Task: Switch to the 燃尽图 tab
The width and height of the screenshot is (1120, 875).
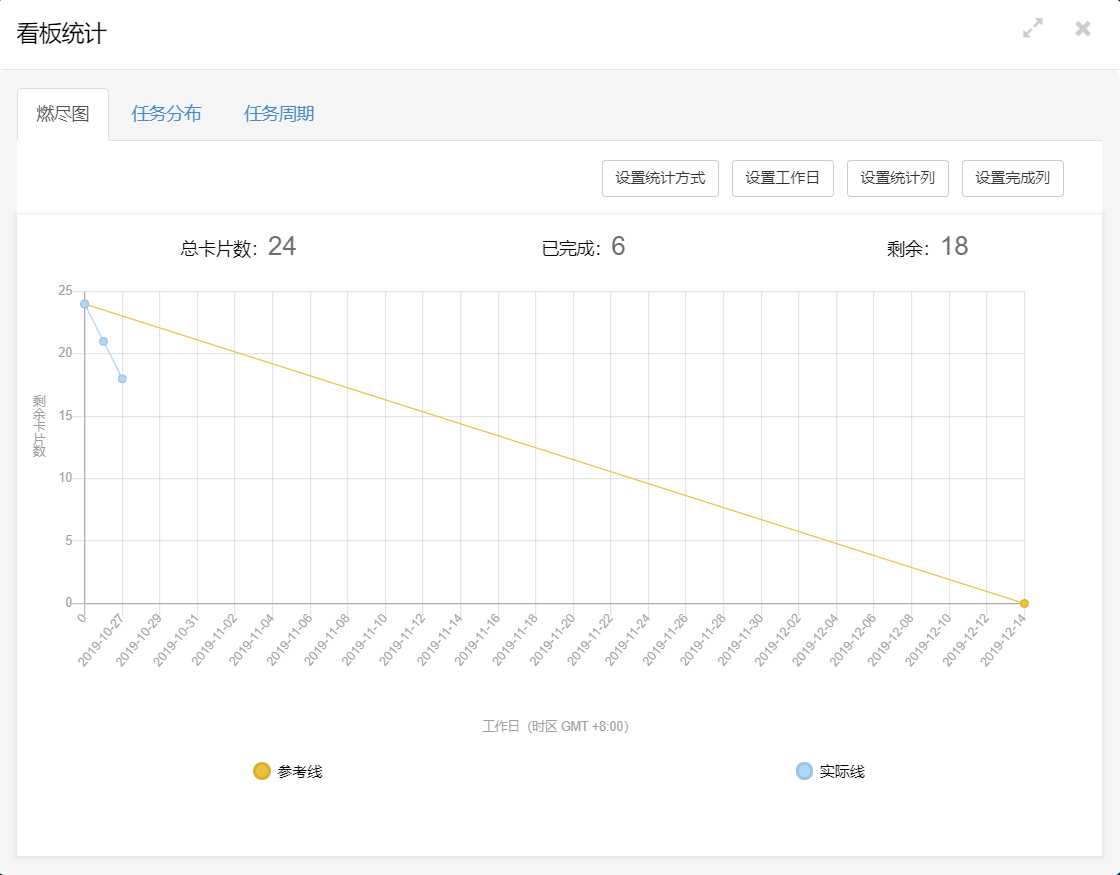Action: pyautogui.click(x=63, y=114)
